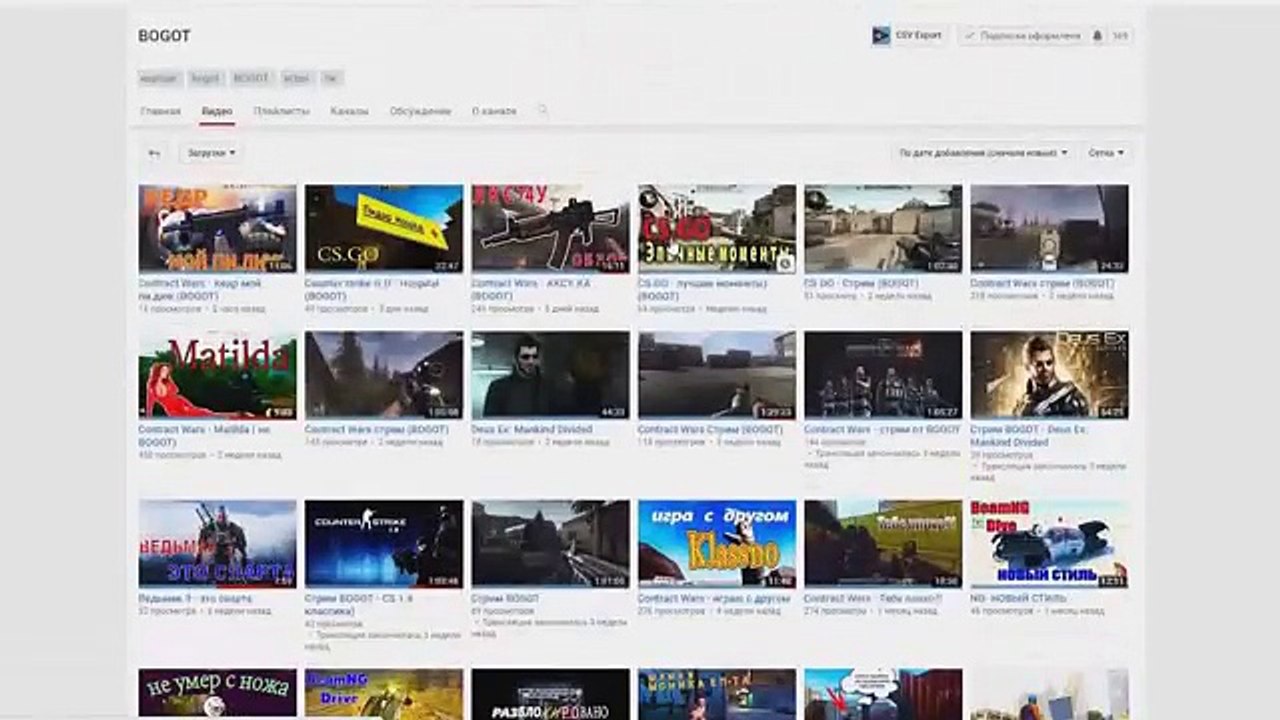Switch to the Главная tab

[x=161, y=111]
